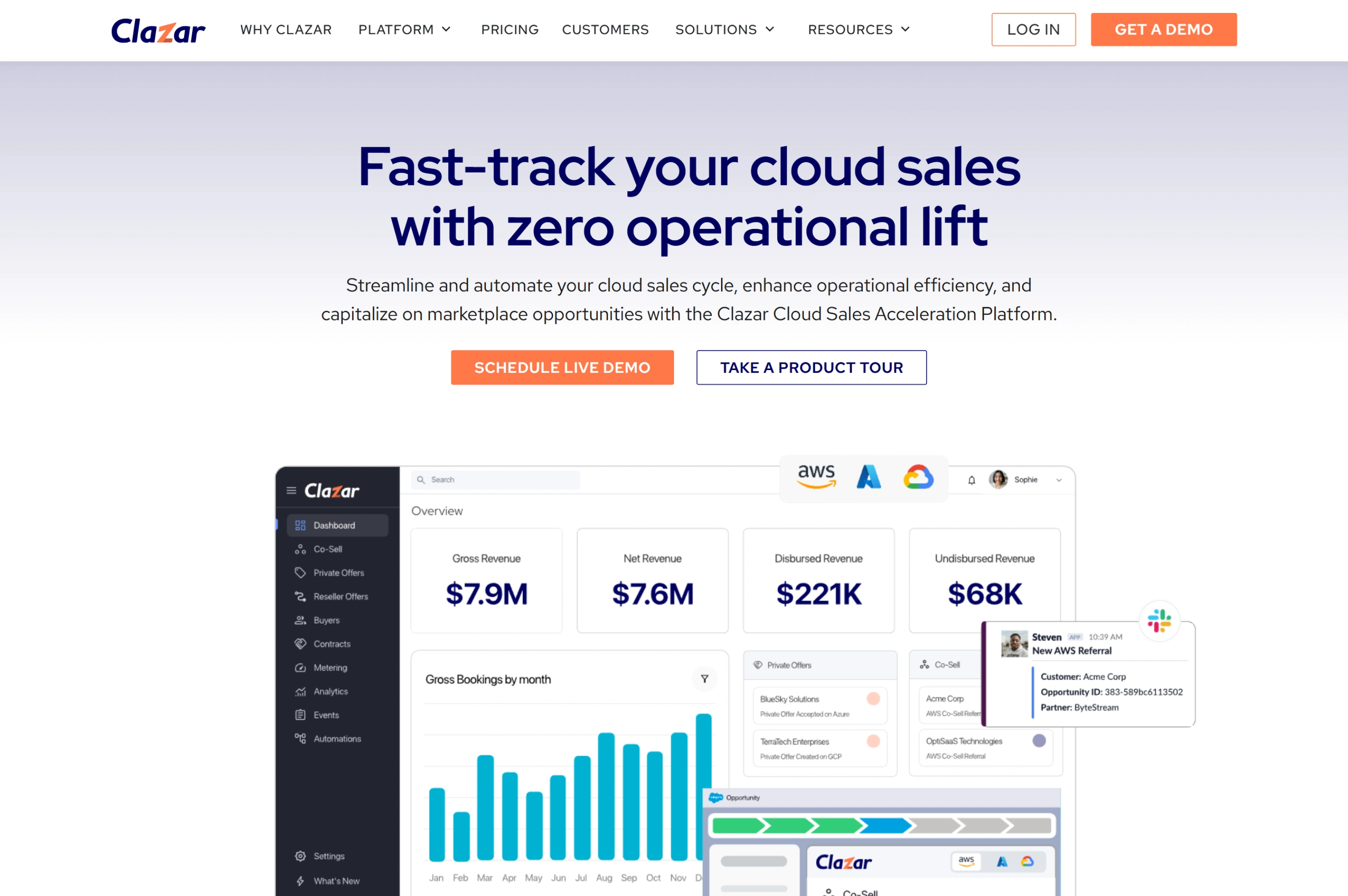Click the Schedule Live Demo button
The image size is (1348, 896).
click(x=562, y=367)
